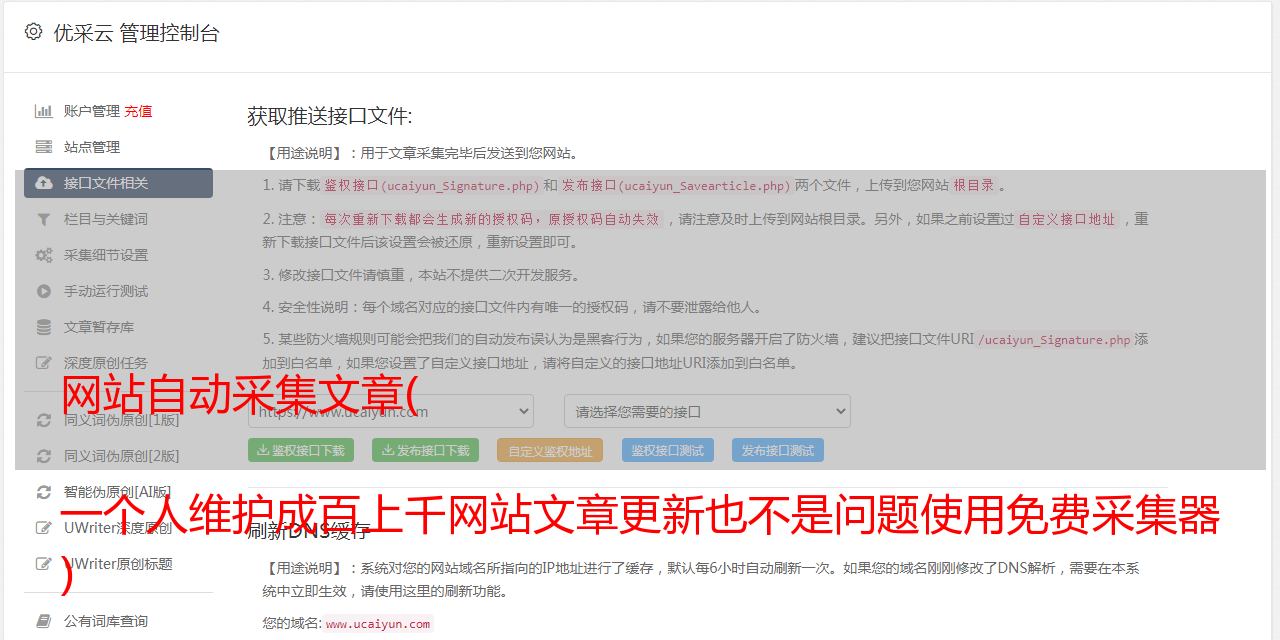
Task: Click the highlighted 自定义接口地址 text
Action: (1067, 219)
